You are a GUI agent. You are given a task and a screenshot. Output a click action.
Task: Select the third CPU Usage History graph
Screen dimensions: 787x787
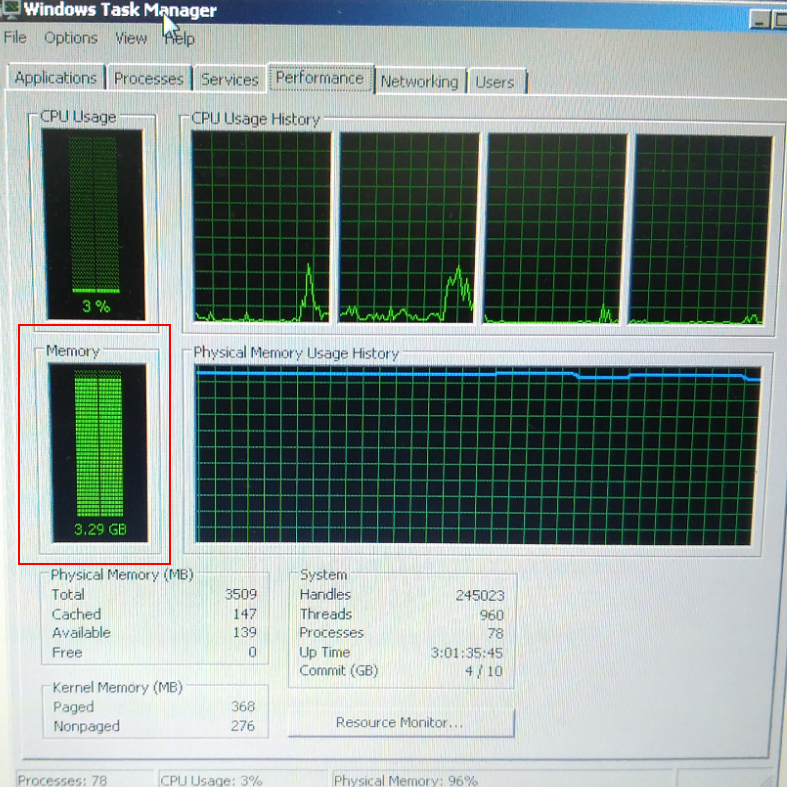[555, 229]
